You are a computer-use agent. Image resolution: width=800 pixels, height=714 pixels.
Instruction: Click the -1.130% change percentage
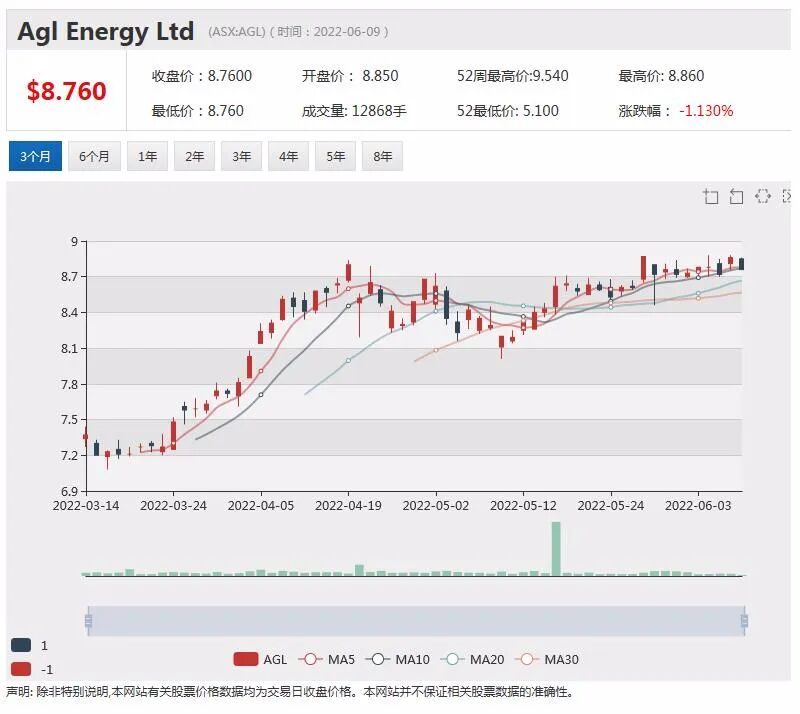click(x=706, y=111)
